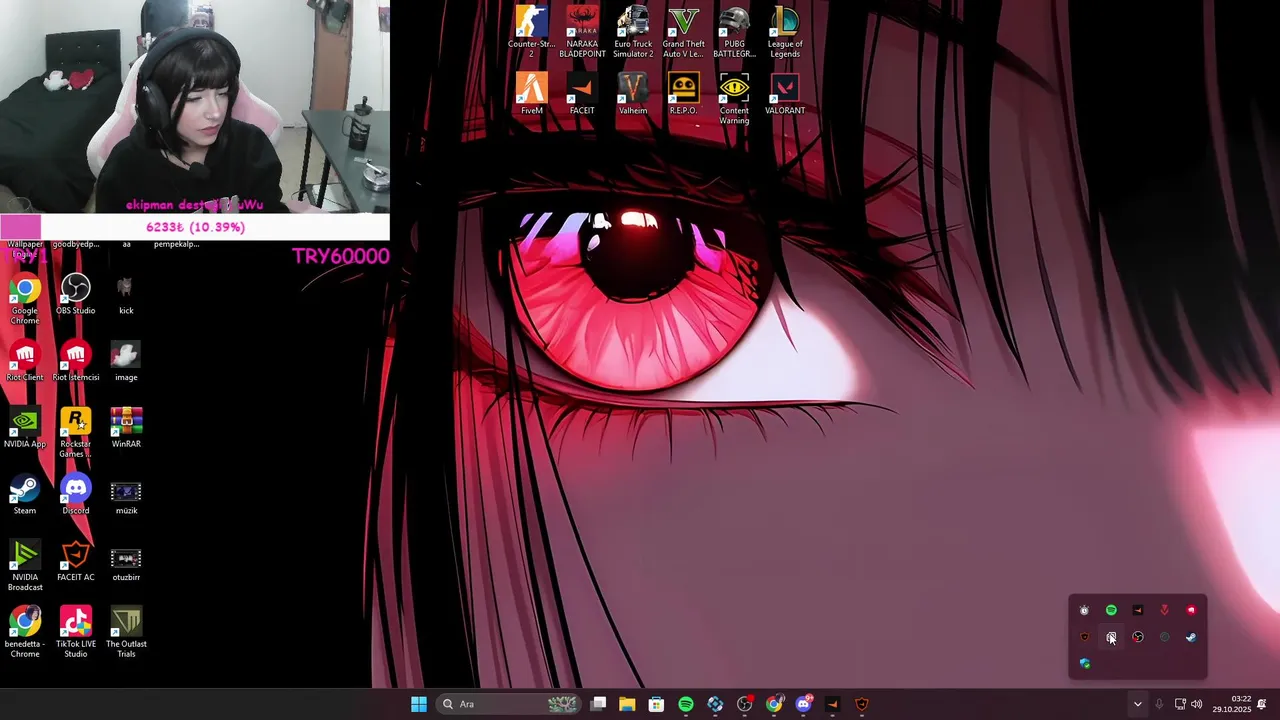
Task: Click Windows Security icon in tray overflow
Action: [x=1084, y=663]
